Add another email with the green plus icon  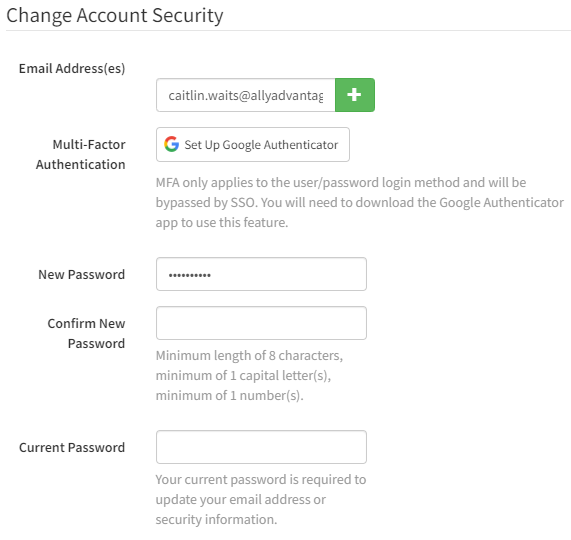355,95
